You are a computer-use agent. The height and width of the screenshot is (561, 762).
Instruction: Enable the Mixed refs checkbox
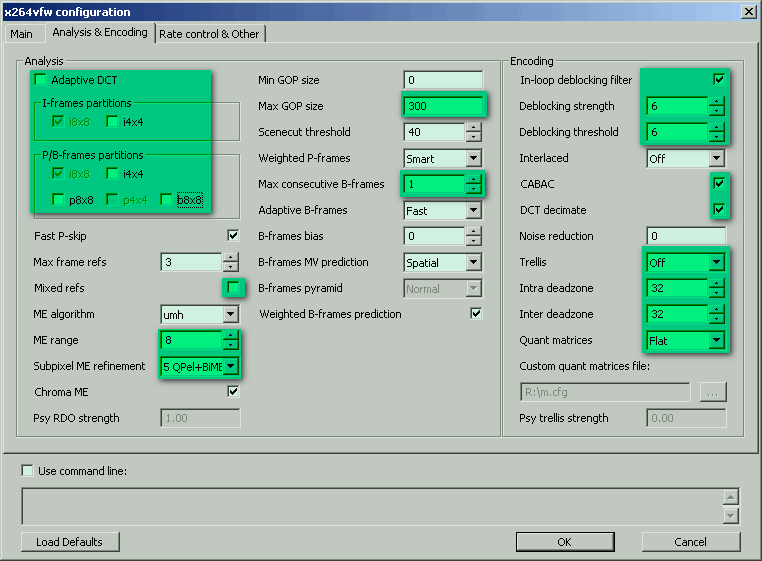233,288
